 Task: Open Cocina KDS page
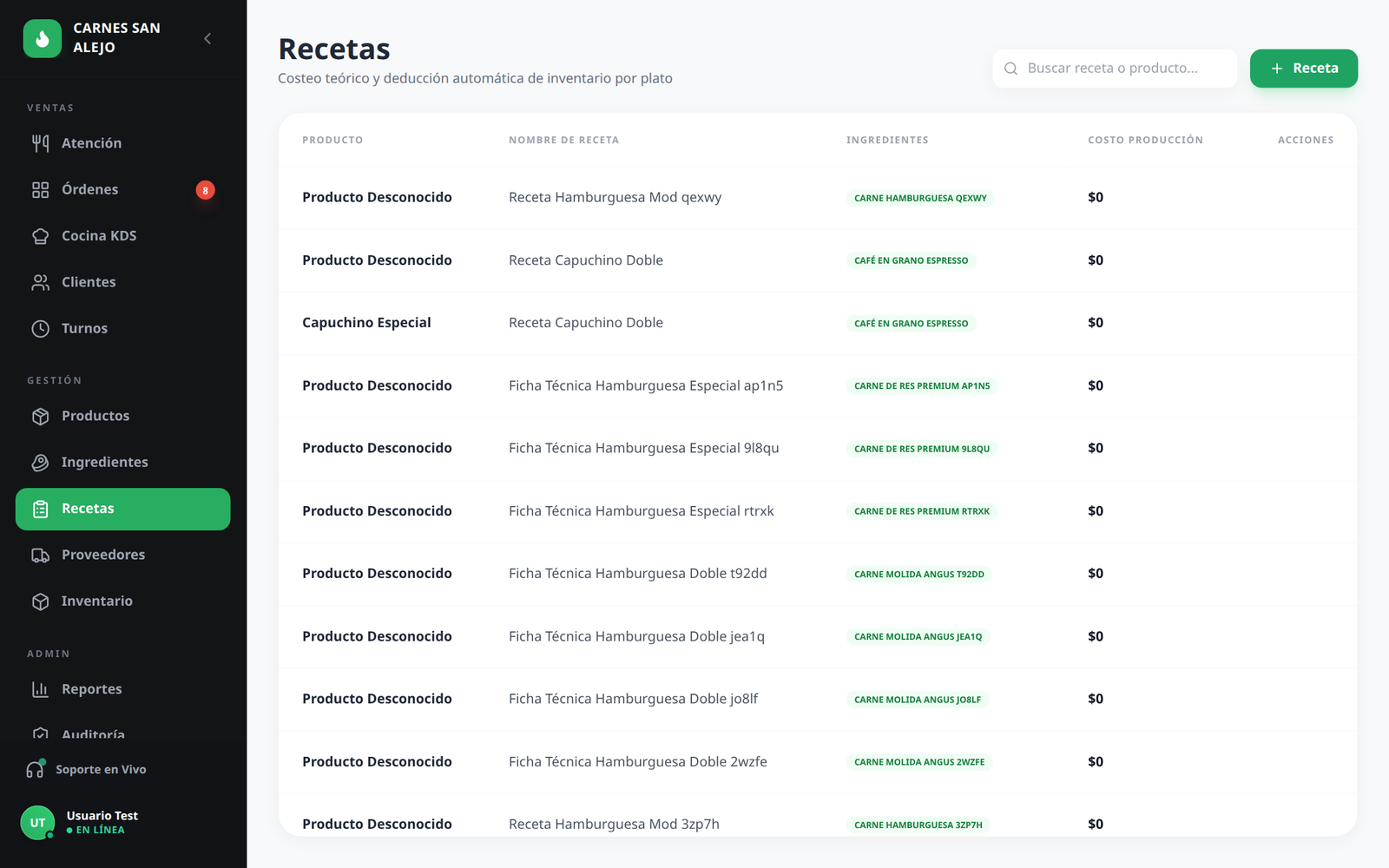coord(122,236)
